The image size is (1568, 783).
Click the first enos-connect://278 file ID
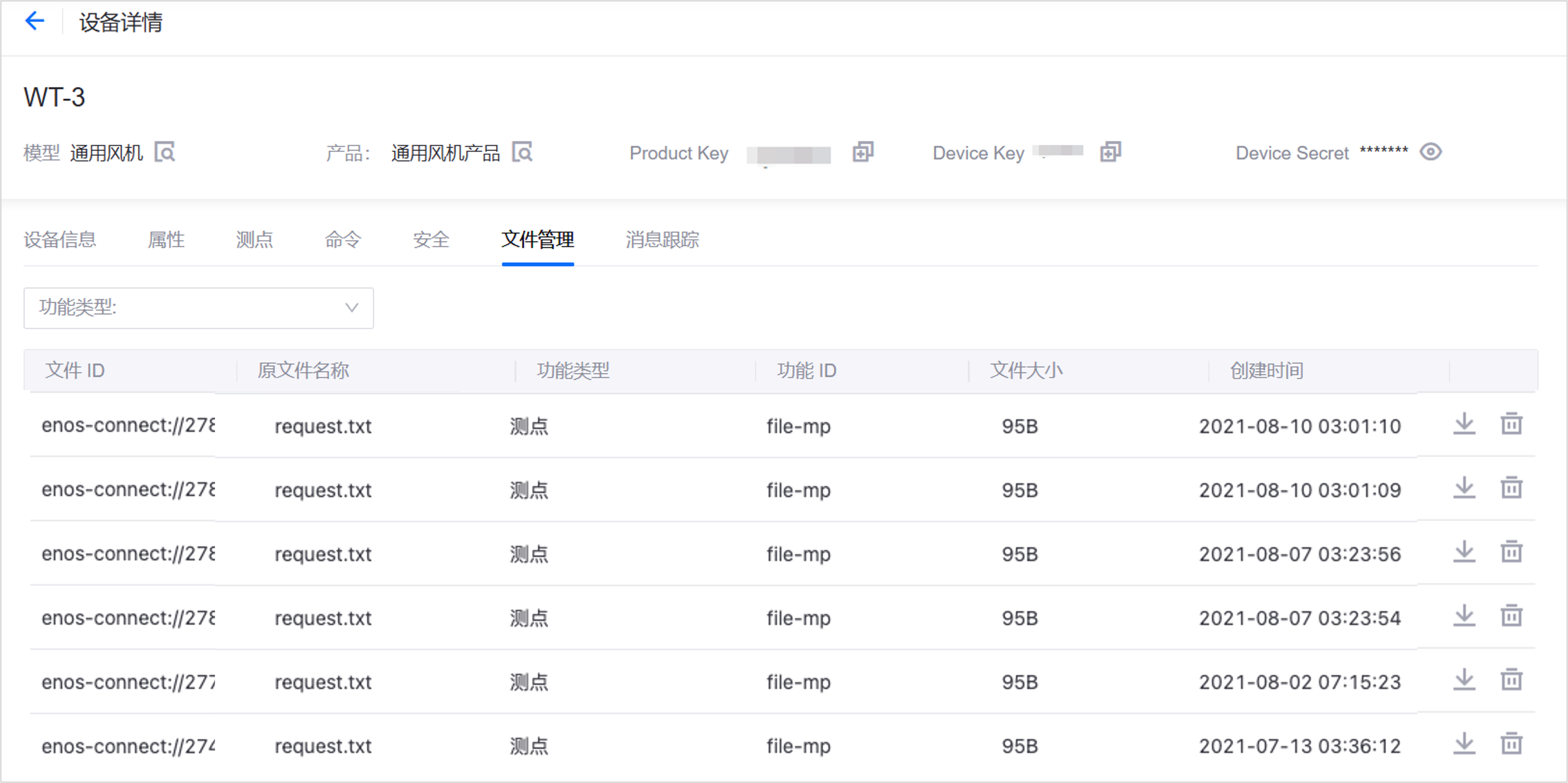(128, 426)
